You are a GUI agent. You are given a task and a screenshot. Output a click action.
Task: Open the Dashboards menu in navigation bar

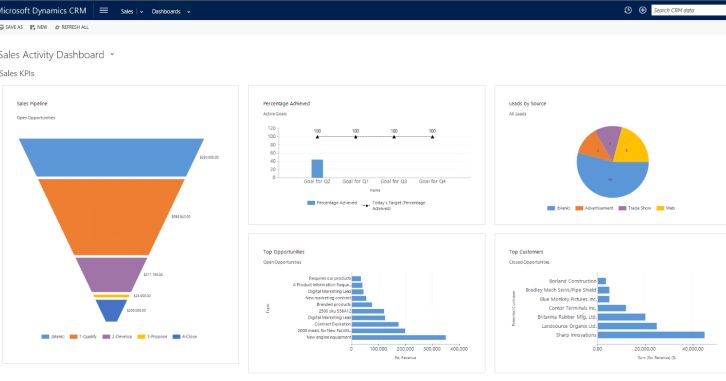[x=166, y=11]
